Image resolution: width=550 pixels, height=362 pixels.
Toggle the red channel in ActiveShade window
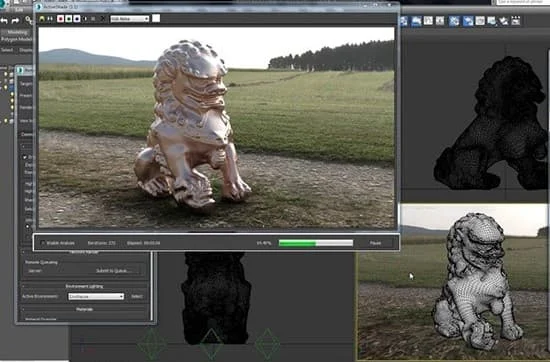coord(60,19)
